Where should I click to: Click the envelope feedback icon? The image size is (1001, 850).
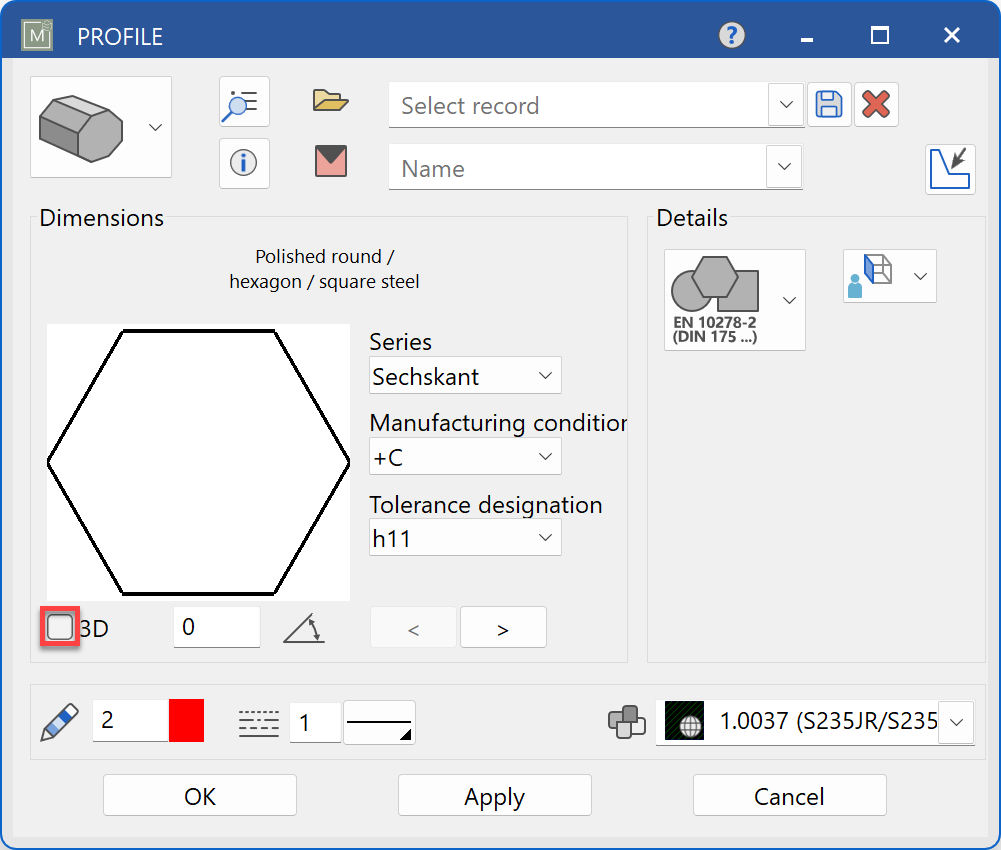click(x=330, y=161)
